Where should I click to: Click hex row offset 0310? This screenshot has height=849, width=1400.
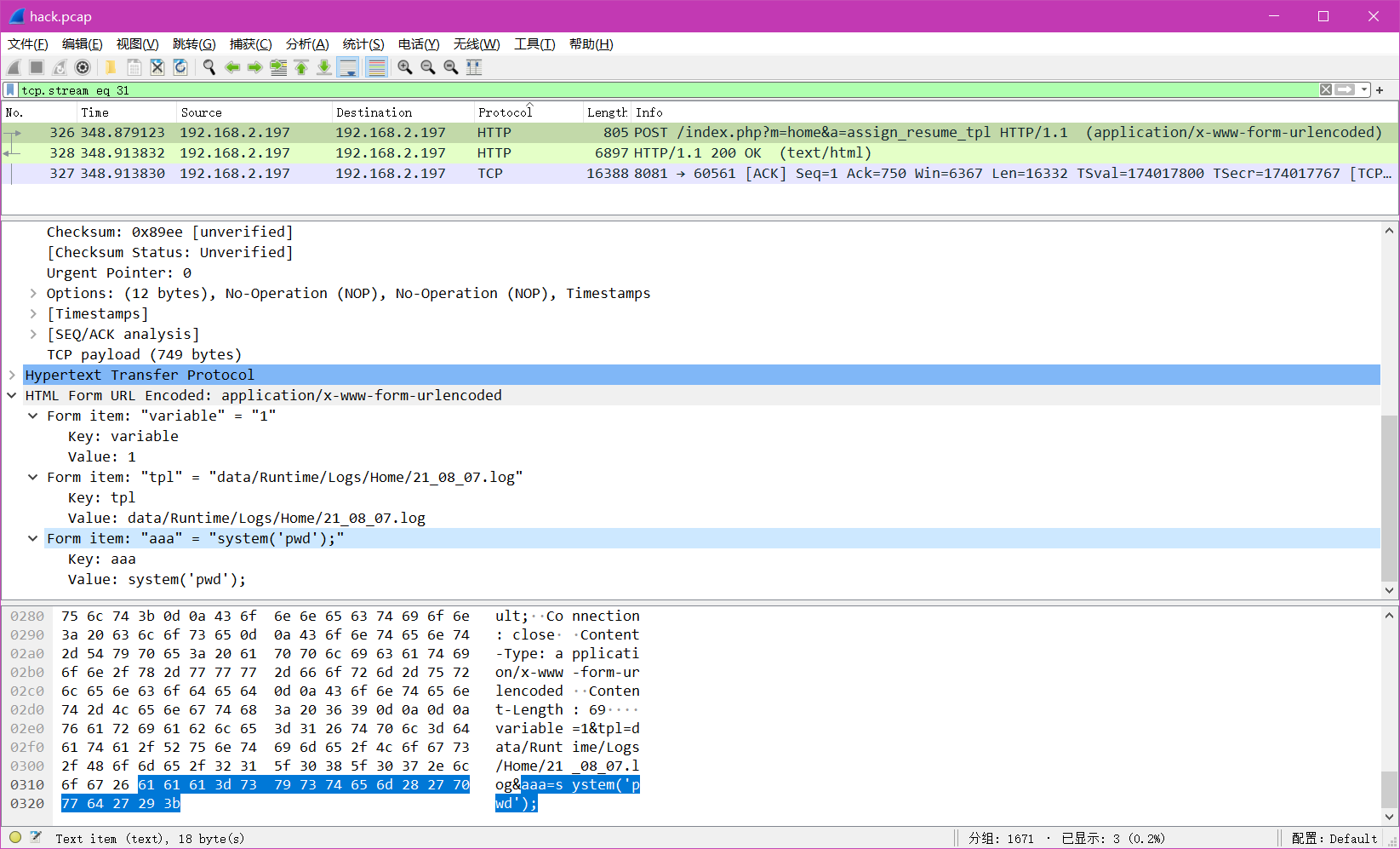click(27, 785)
